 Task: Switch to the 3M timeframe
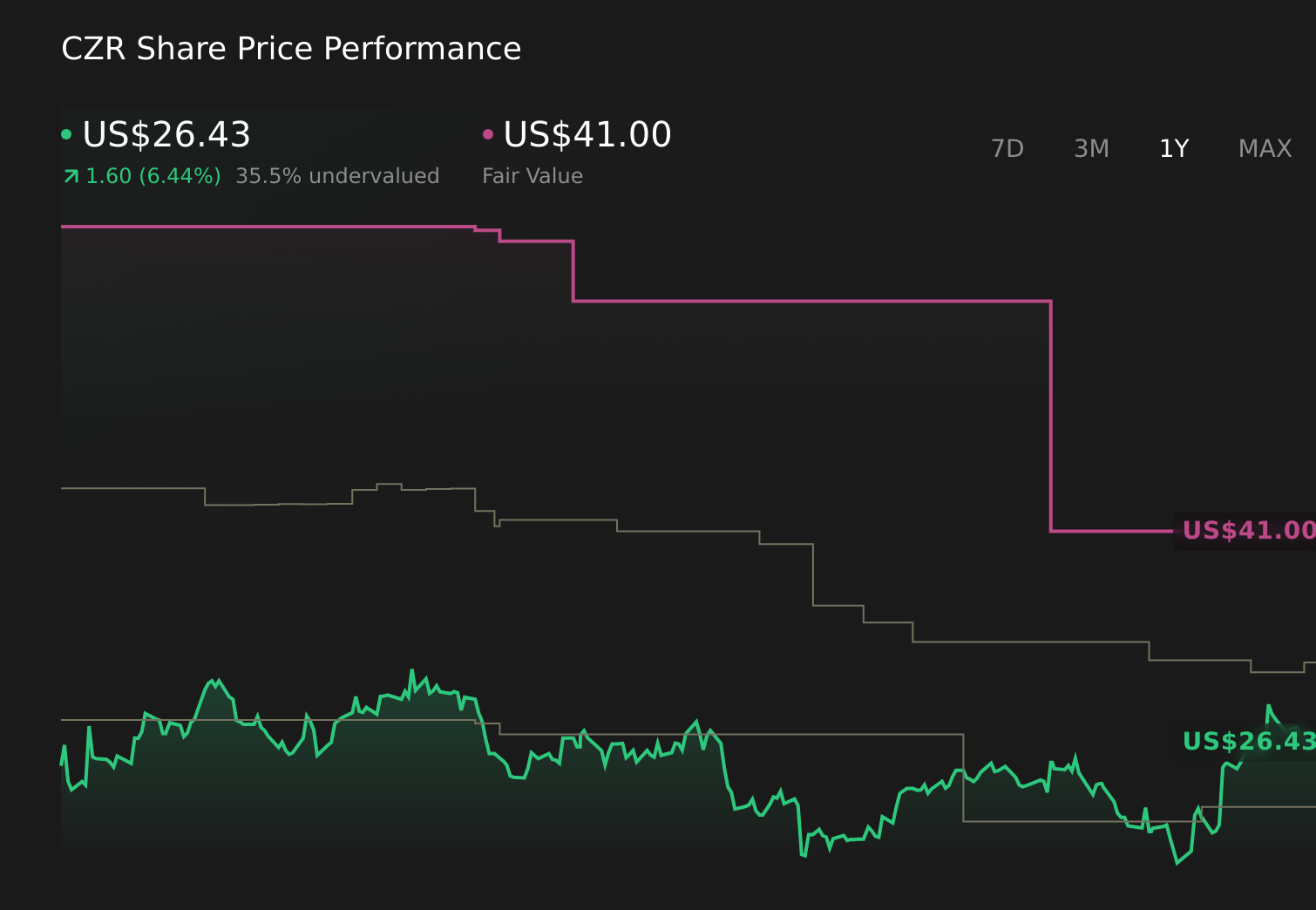point(1091,148)
